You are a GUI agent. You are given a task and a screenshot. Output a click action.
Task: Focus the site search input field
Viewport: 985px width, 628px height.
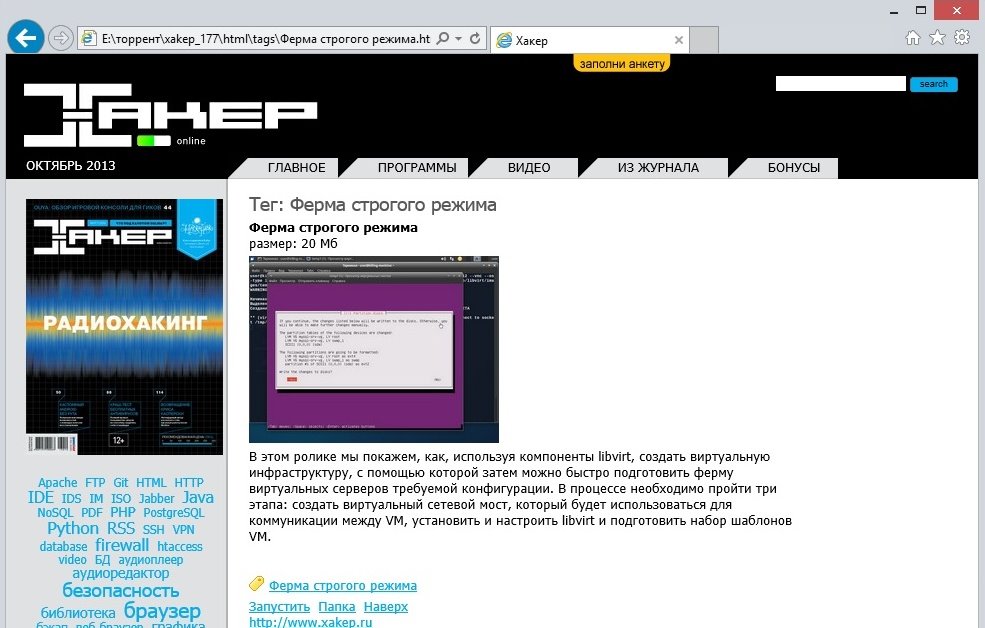pyautogui.click(x=841, y=84)
